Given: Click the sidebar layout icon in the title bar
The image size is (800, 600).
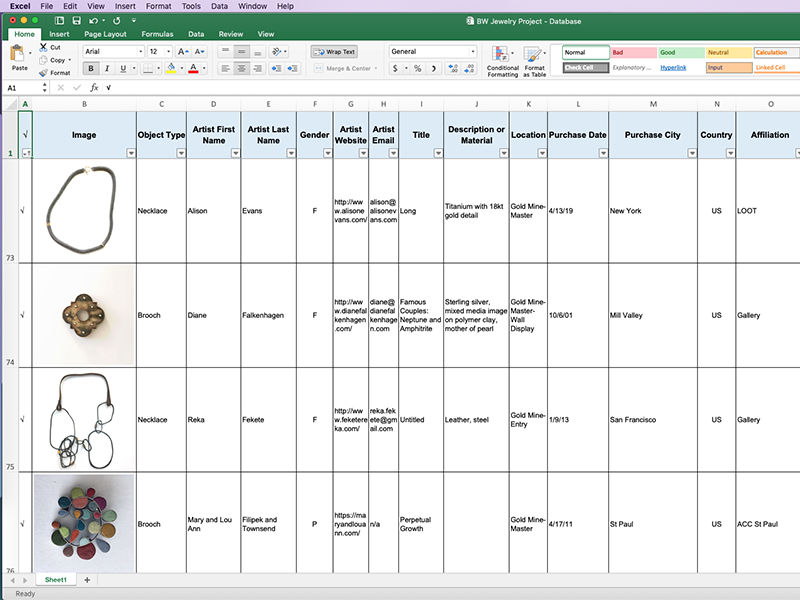Looking at the screenshot, I should 59,21.
